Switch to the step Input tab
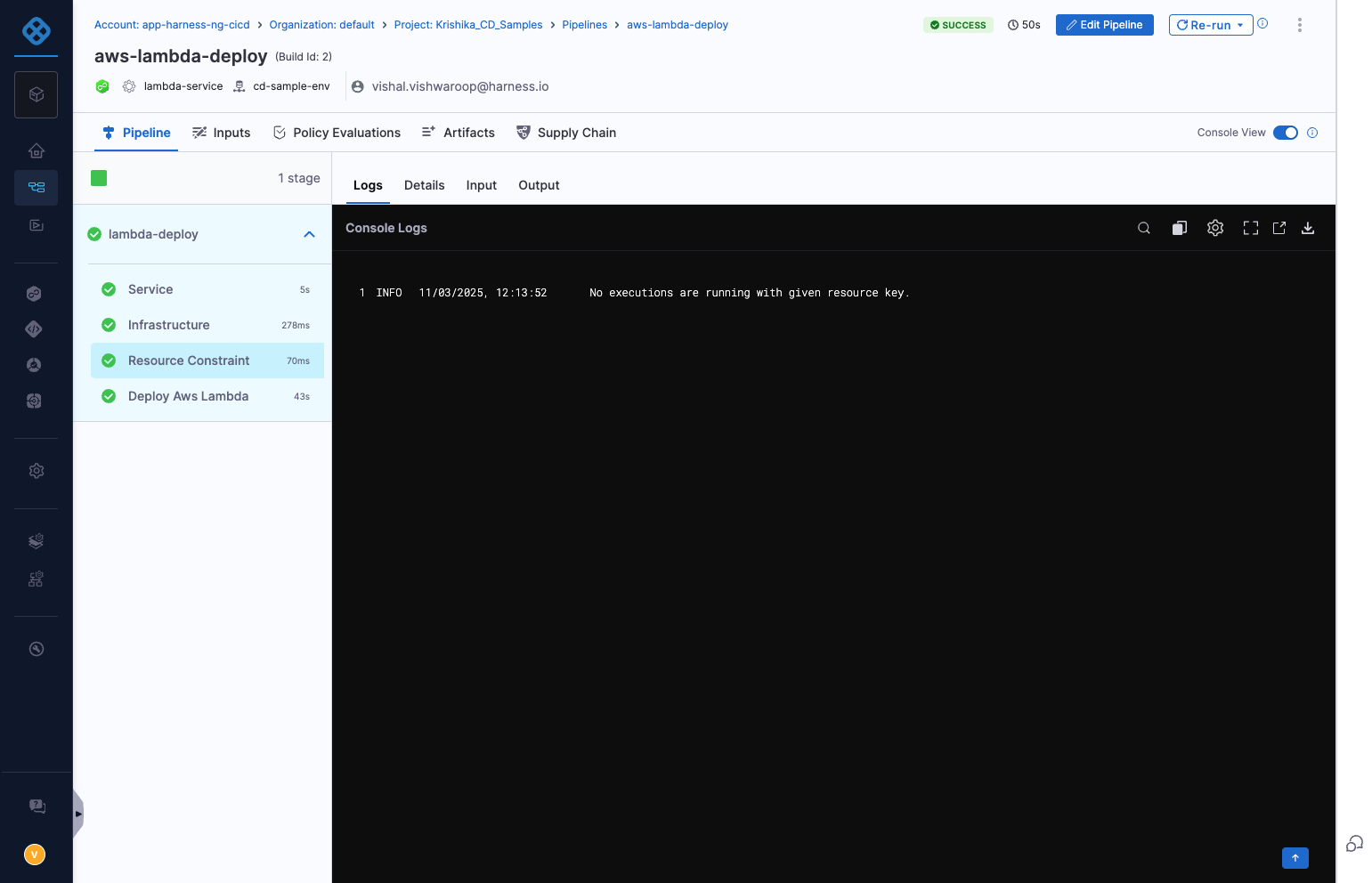 tap(482, 185)
